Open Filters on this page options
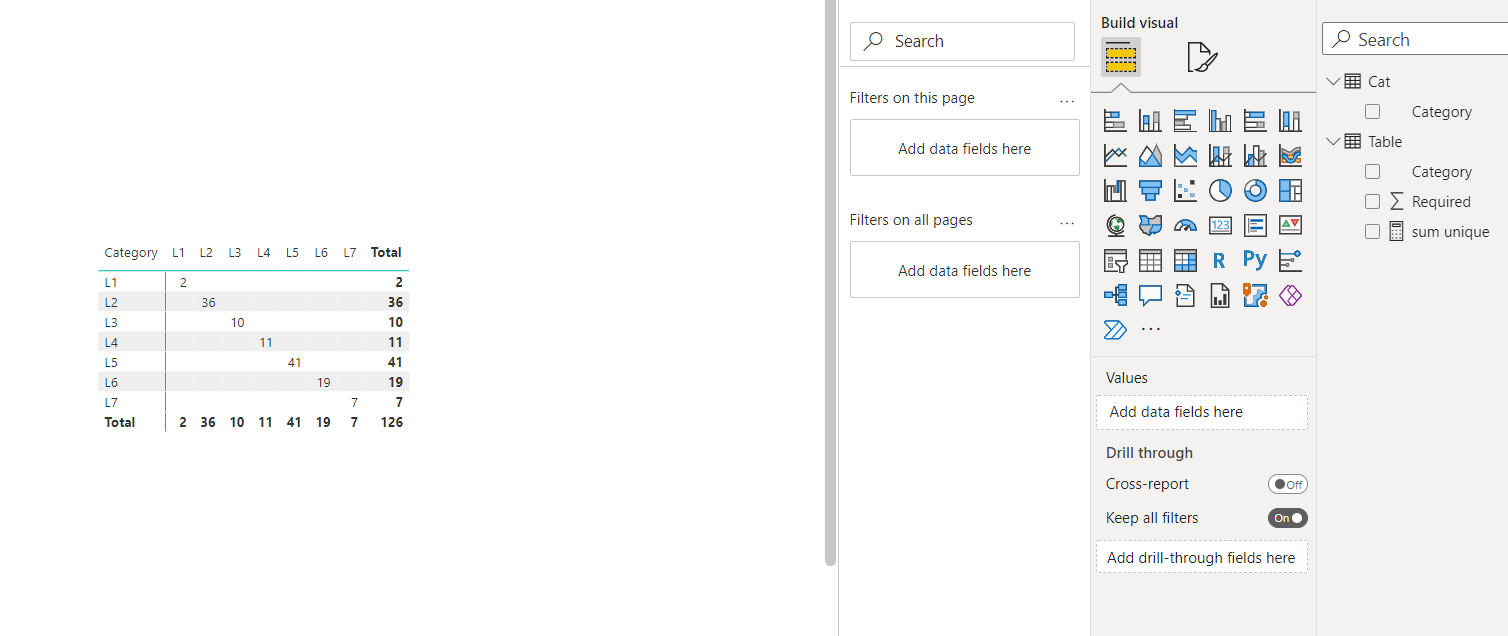The height and width of the screenshot is (636, 1508). (x=1067, y=100)
